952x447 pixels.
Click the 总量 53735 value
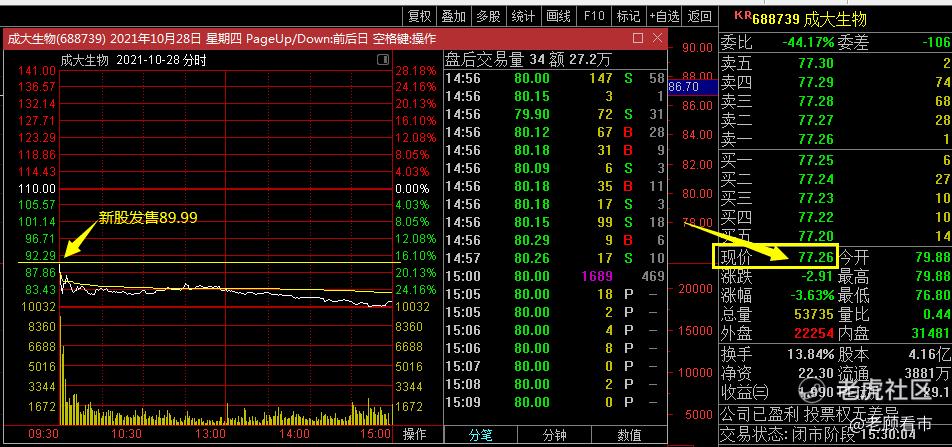click(814, 315)
